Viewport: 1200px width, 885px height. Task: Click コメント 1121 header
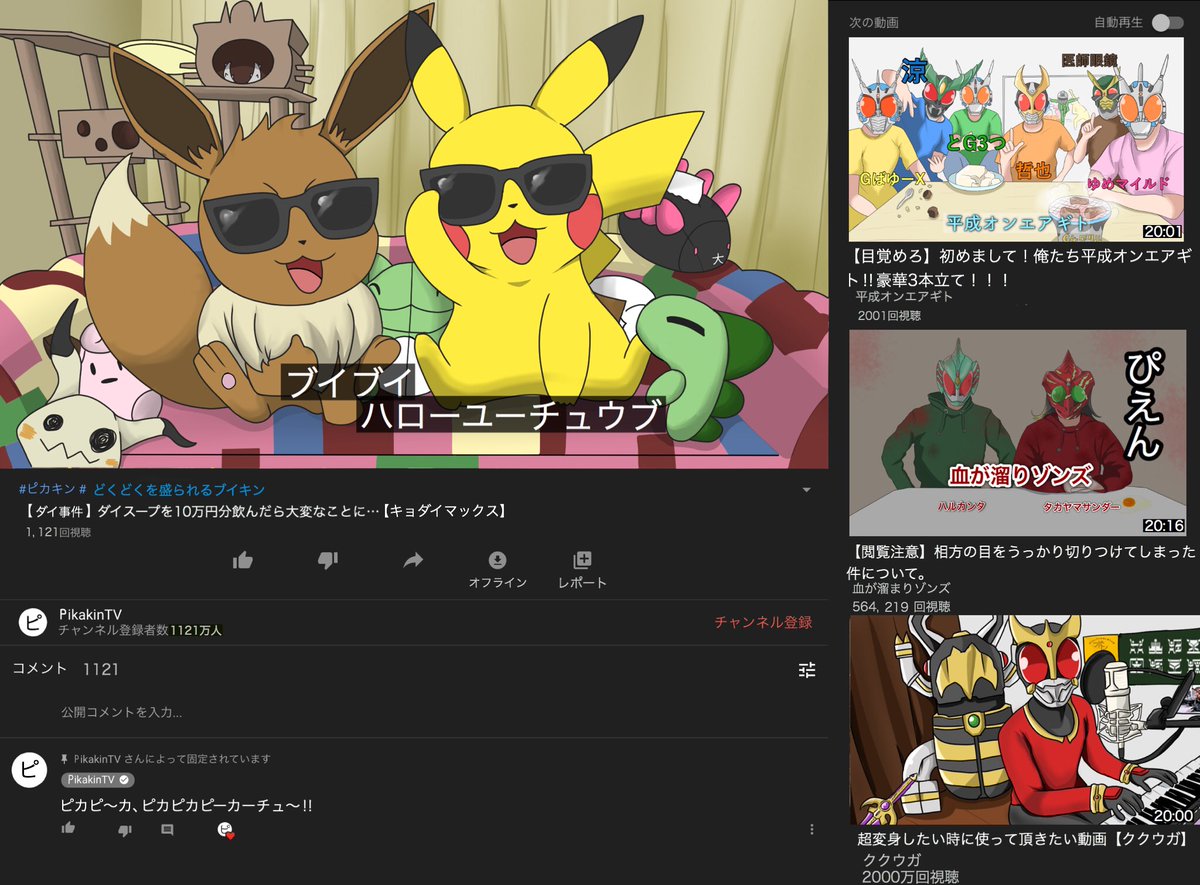pyautogui.click(x=65, y=668)
